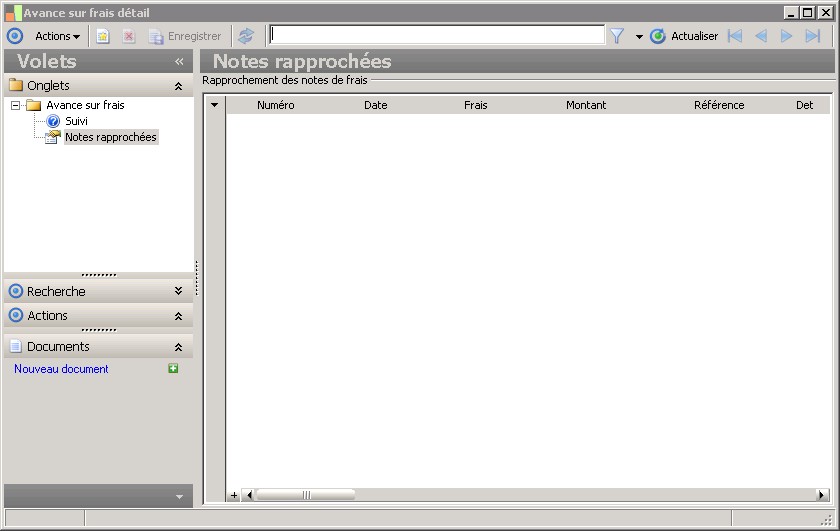Minimize the Avance sur frais détail window
840x531 pixels.
(792, 12)
